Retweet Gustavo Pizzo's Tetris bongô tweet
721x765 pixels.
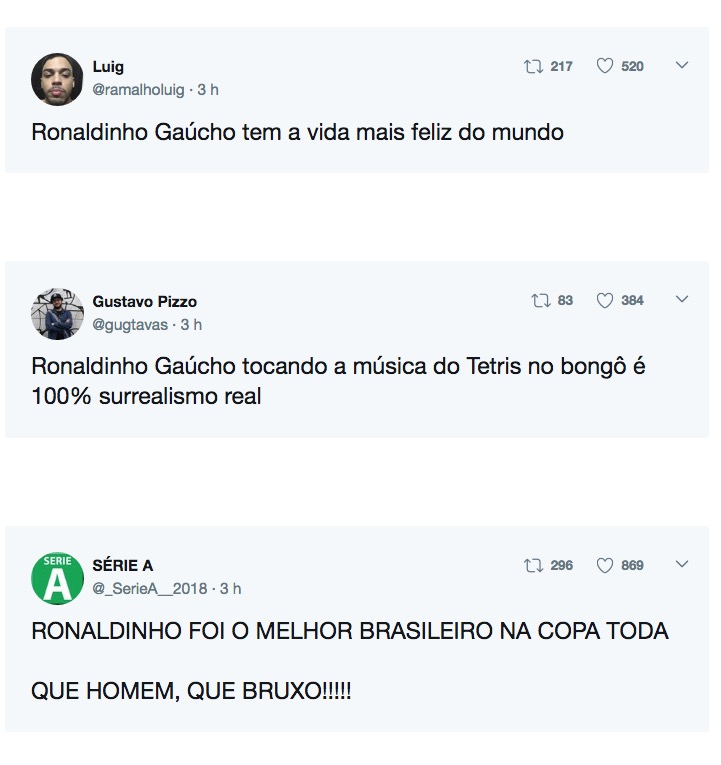(541, 301)
